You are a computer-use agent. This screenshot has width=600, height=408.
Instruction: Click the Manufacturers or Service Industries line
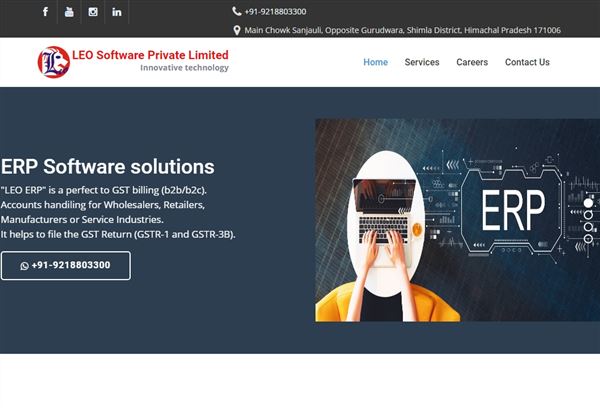pos(82,220)
